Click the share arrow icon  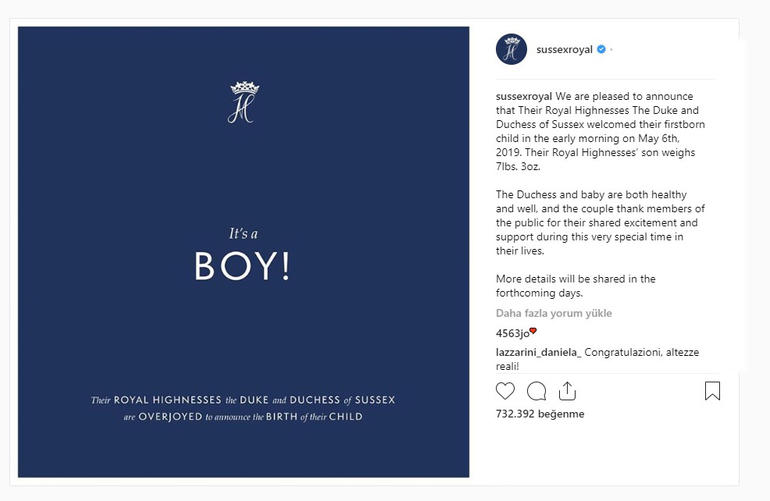click(x=567, y=391)
